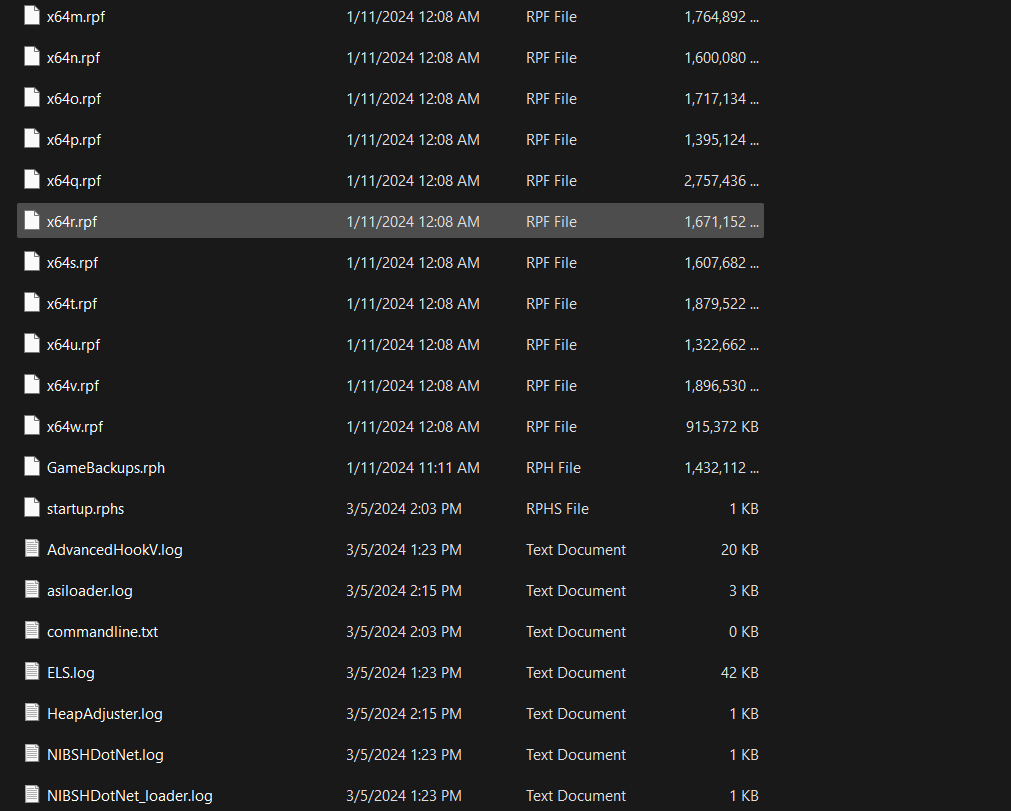Select the x64s.rpf file name

73,263
